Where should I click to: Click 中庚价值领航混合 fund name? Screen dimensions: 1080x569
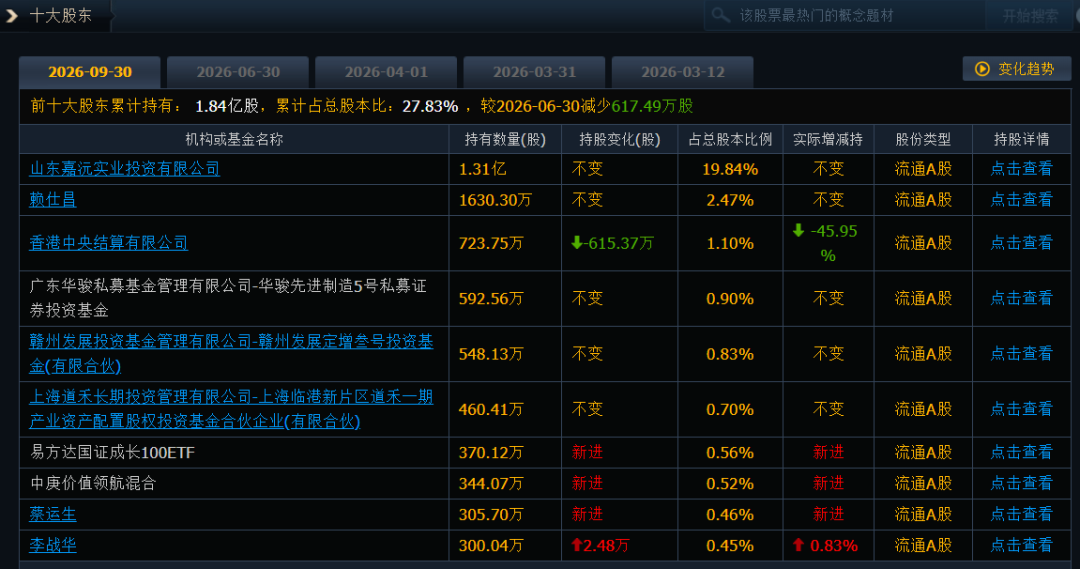(x=93, y=483)
